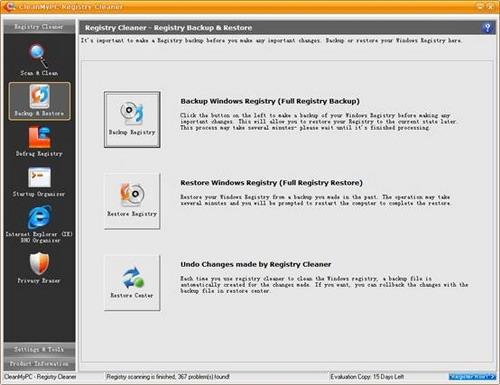Viewport: 500px width, 385px height.
Task: Click the Register Now link
Action: point(472,377)
